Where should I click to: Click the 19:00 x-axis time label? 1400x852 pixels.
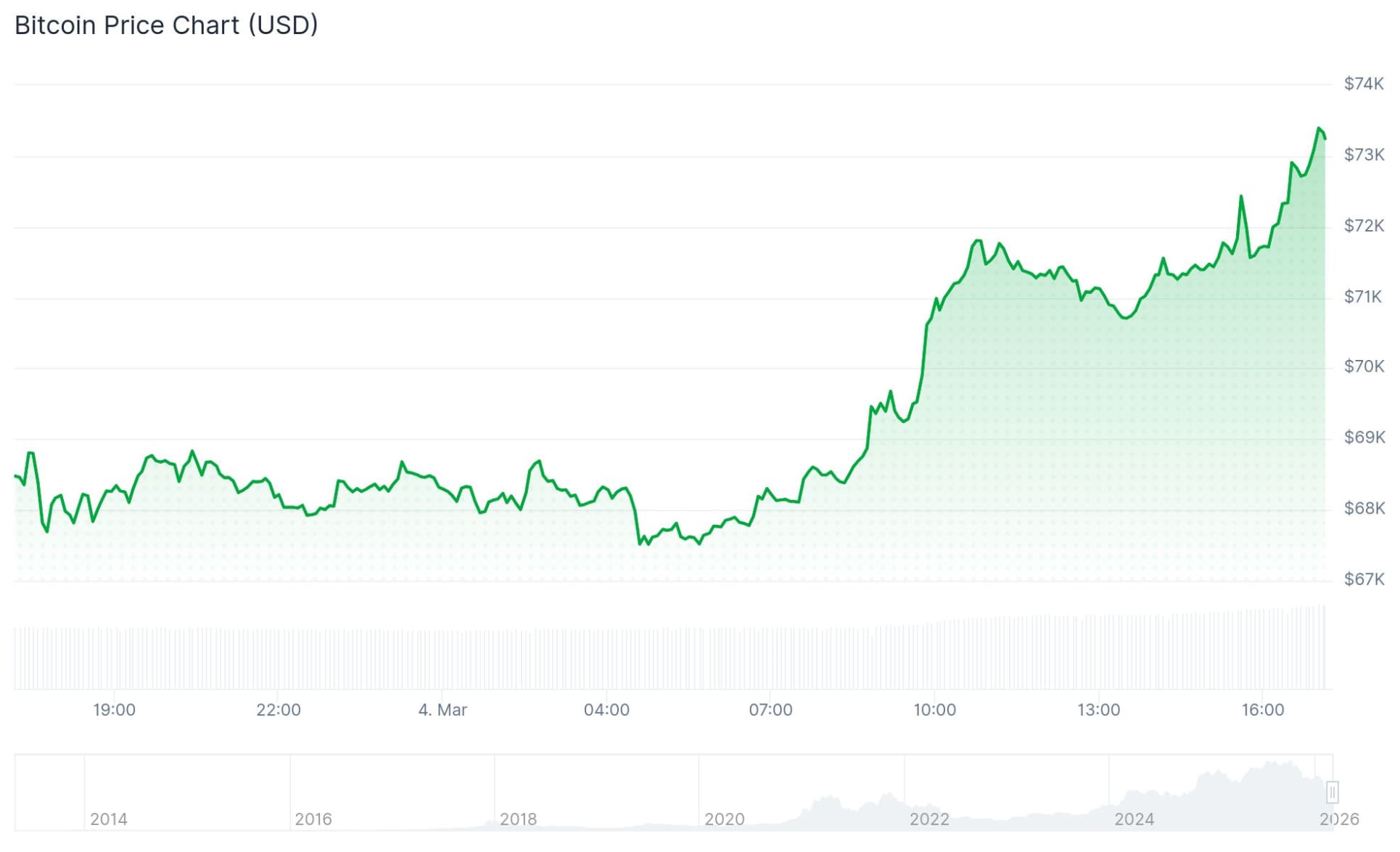114,710
